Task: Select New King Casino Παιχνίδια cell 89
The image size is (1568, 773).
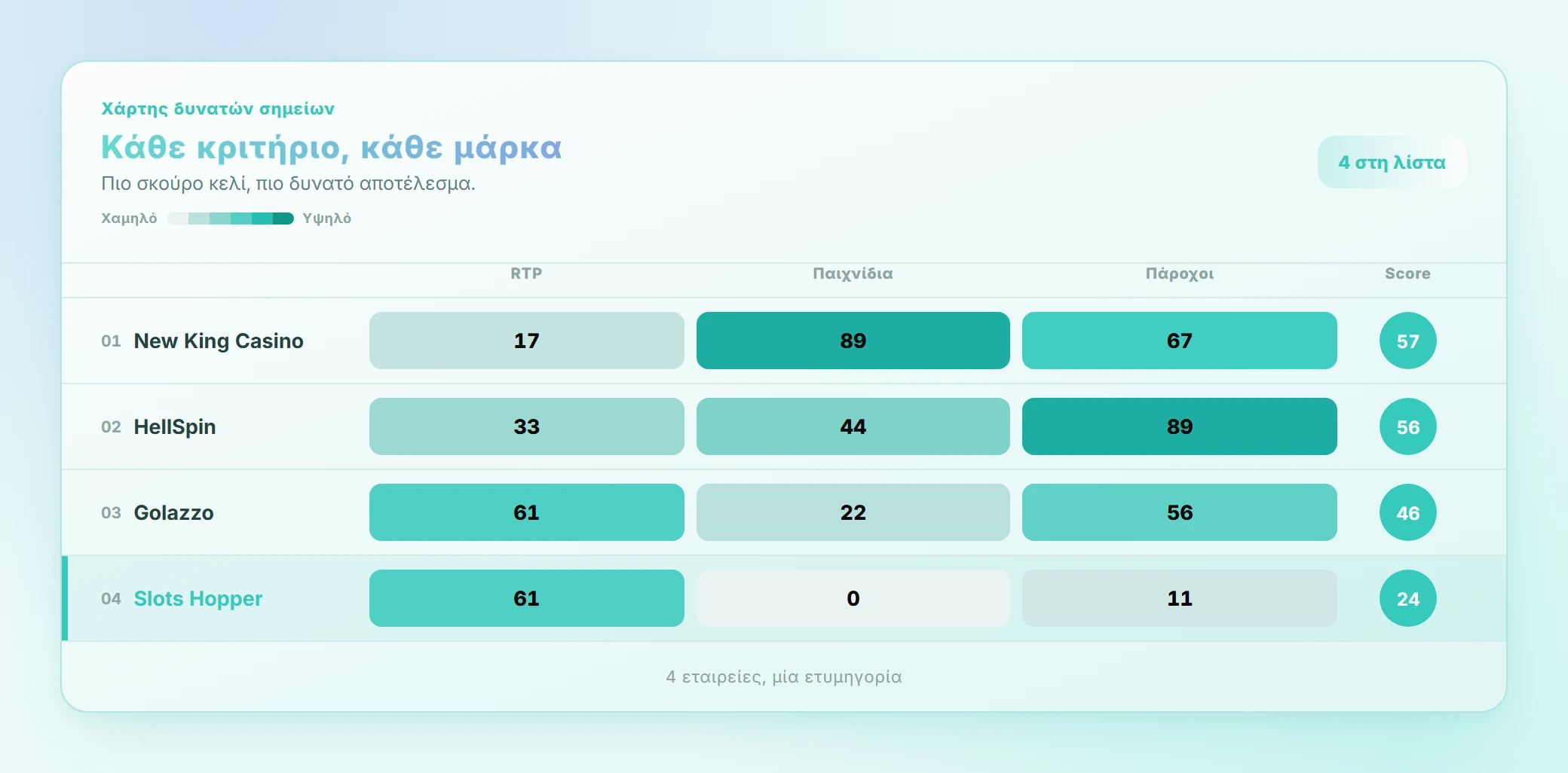Action: [x=853, y=341]
